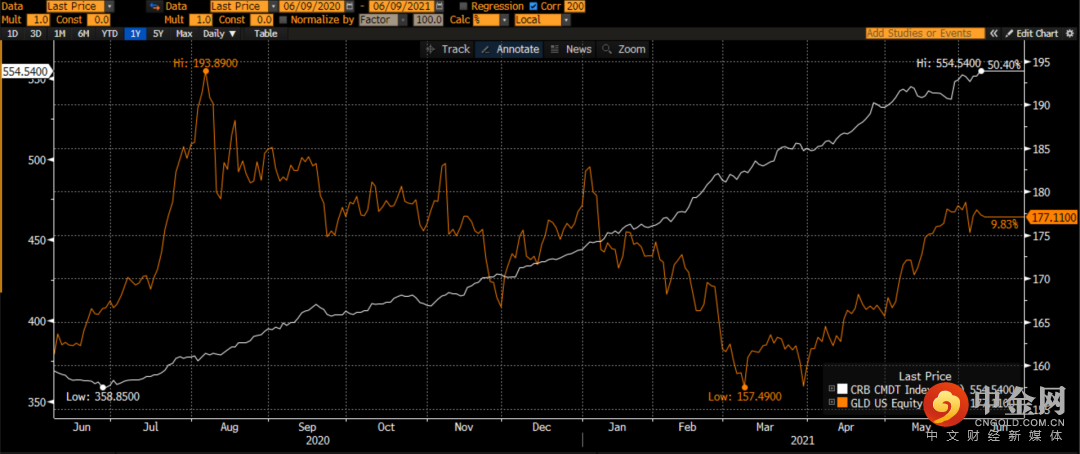The width and height of the screenshot is (1080, 454).
Task: Click the Hi: 554.5400 marker point
Action: 981,71
